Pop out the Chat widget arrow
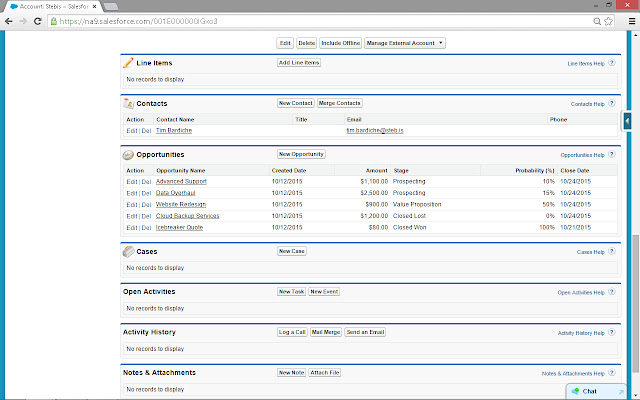 click(x=621, y=391)
